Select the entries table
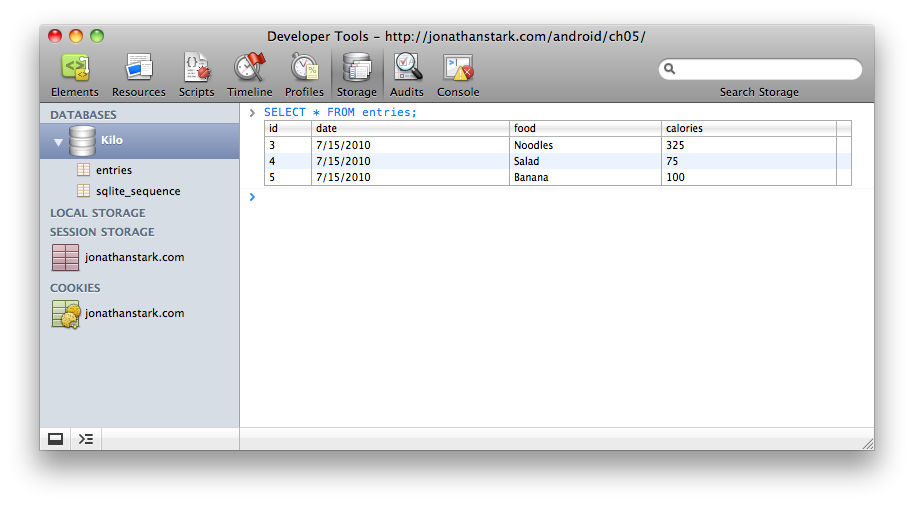The width and height of the screenshot is (914, 505). [113, 170]
